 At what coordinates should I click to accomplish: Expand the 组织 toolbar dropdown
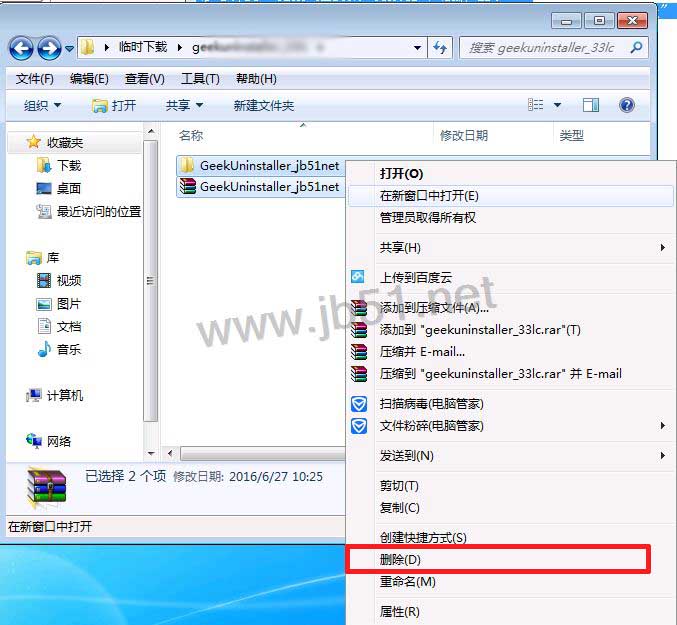click(42, 105)
